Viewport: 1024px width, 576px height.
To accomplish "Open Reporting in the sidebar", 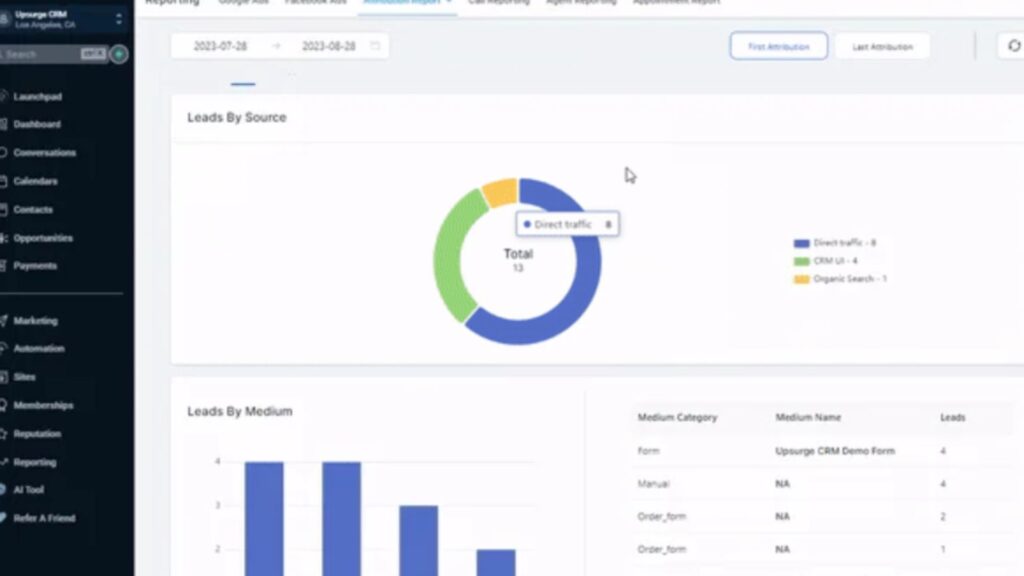I will (x=35, y=462).
